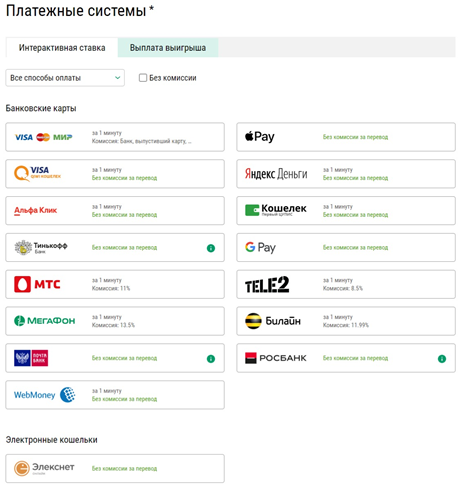Viewport: 465px width, 490px height.
Task: Click the Электронные кошельки heading
Action: 52,440
